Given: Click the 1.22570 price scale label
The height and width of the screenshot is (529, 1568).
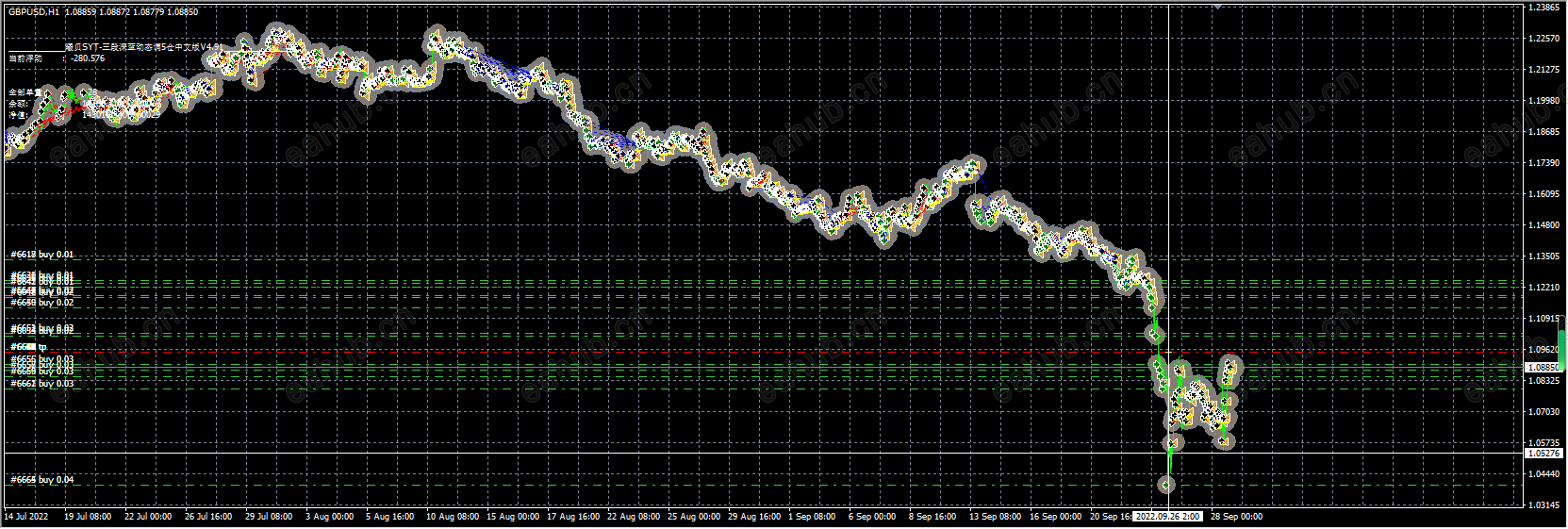Looking at the screenshot, I should (x=1543, y=39).
